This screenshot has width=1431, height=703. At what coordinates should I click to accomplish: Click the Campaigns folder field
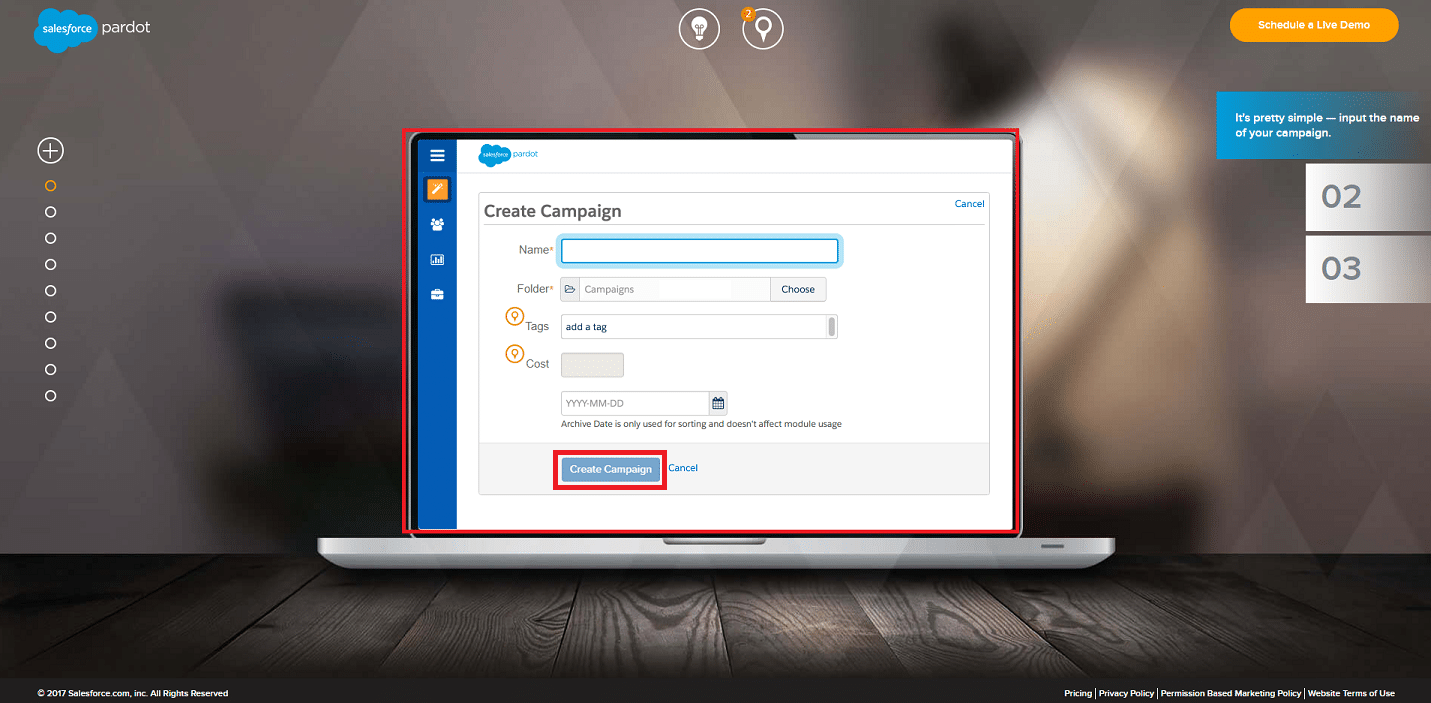click(x=675, y=289)
